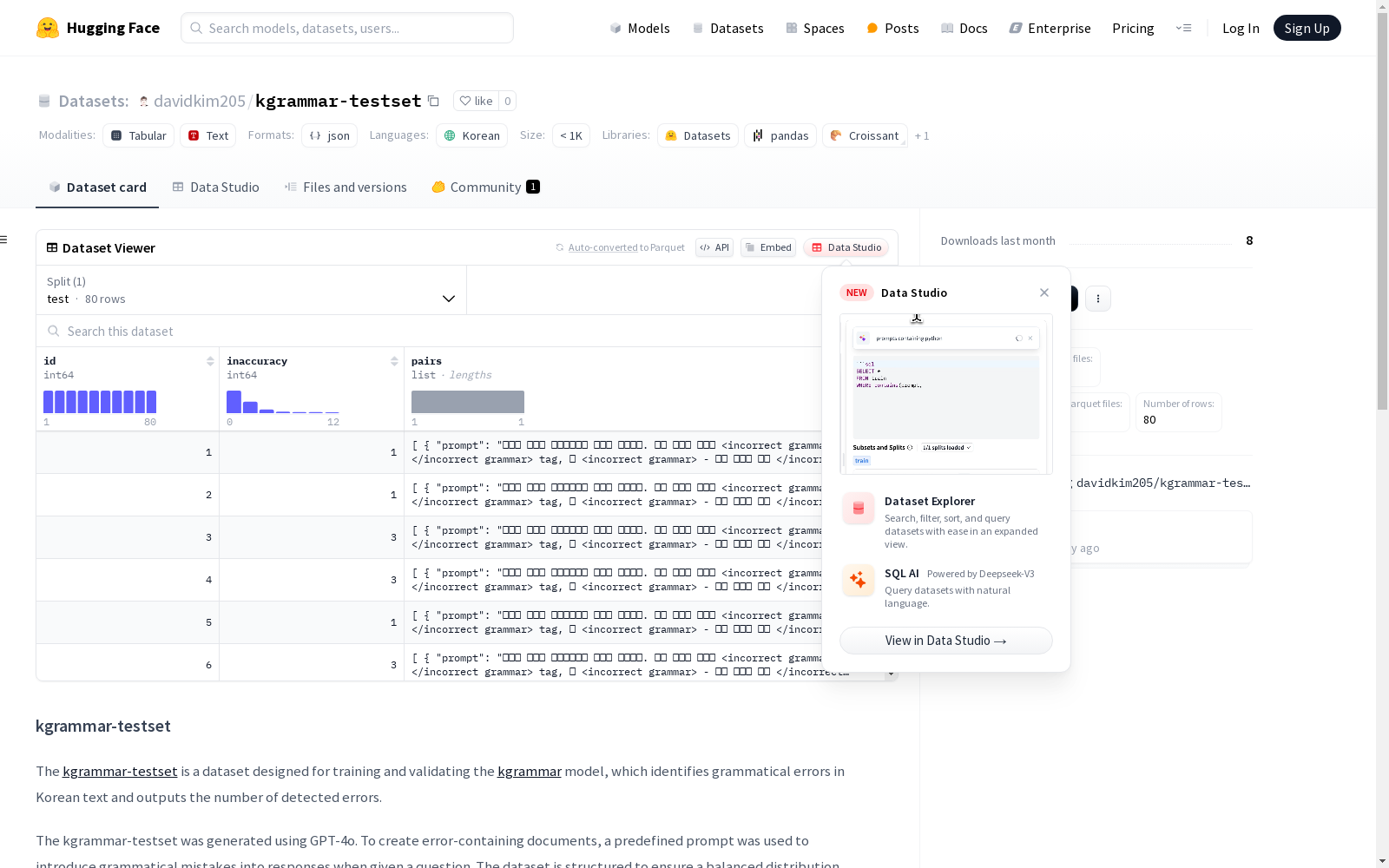Screen dimensions: 1389x868
Task: Click the pandas library tag
Action: [x=780, y=135]
